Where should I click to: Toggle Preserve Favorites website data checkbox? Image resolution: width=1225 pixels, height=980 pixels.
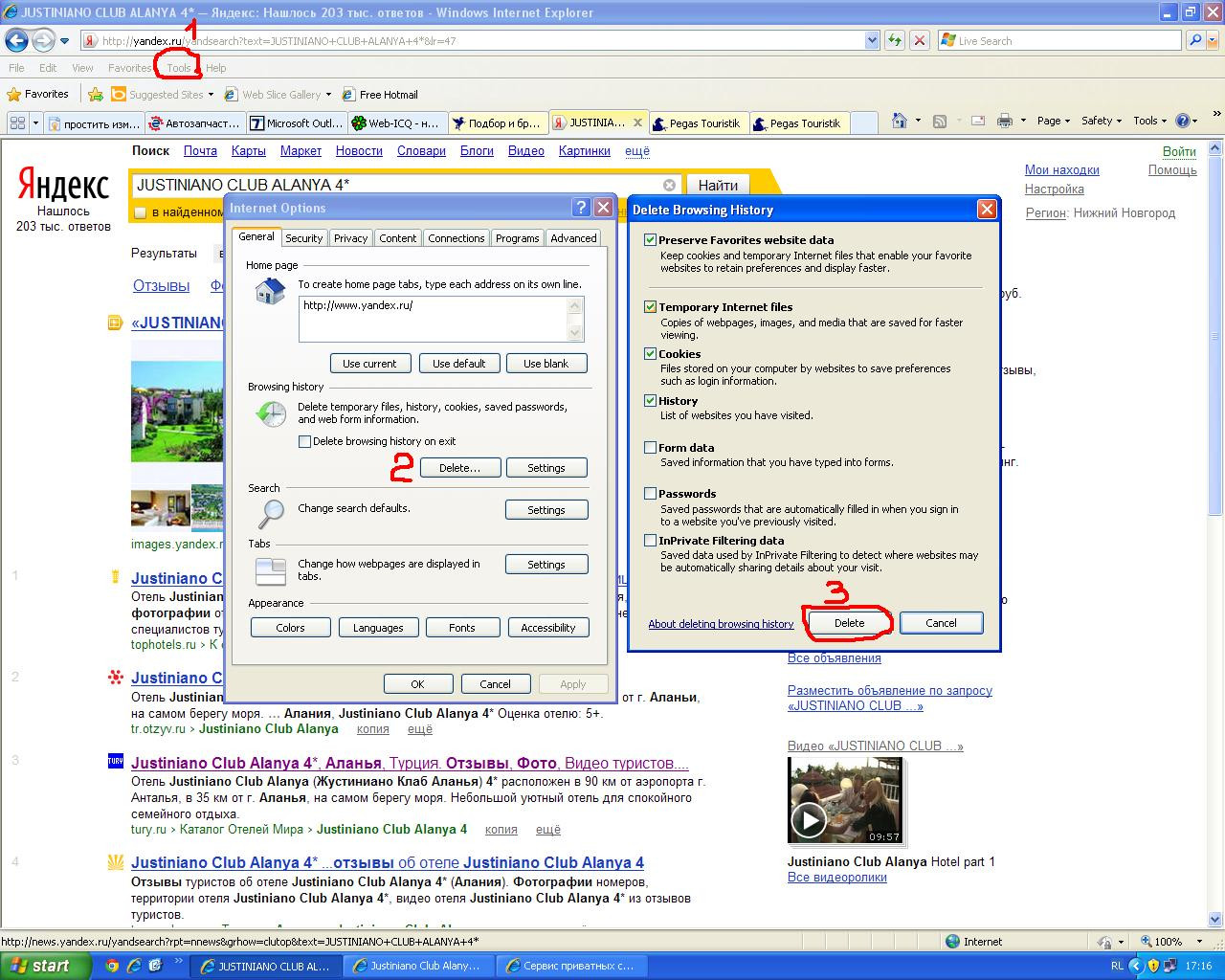[651, 240]
